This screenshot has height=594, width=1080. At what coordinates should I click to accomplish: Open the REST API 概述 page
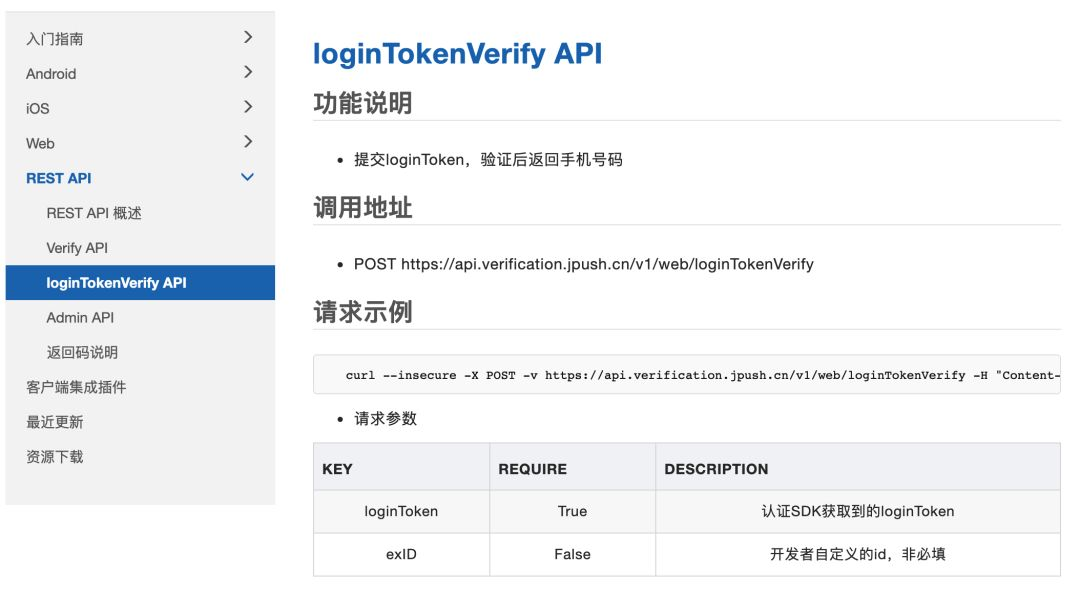coord(94,213)
